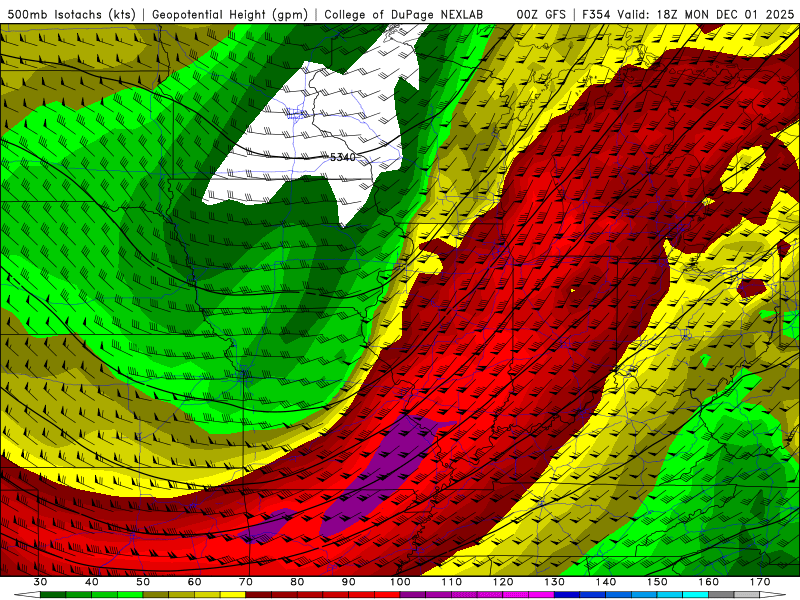Click the "F354" forecast hour text
The height and width of the screenshot is (600, 800).
click(x=597, y=14)
